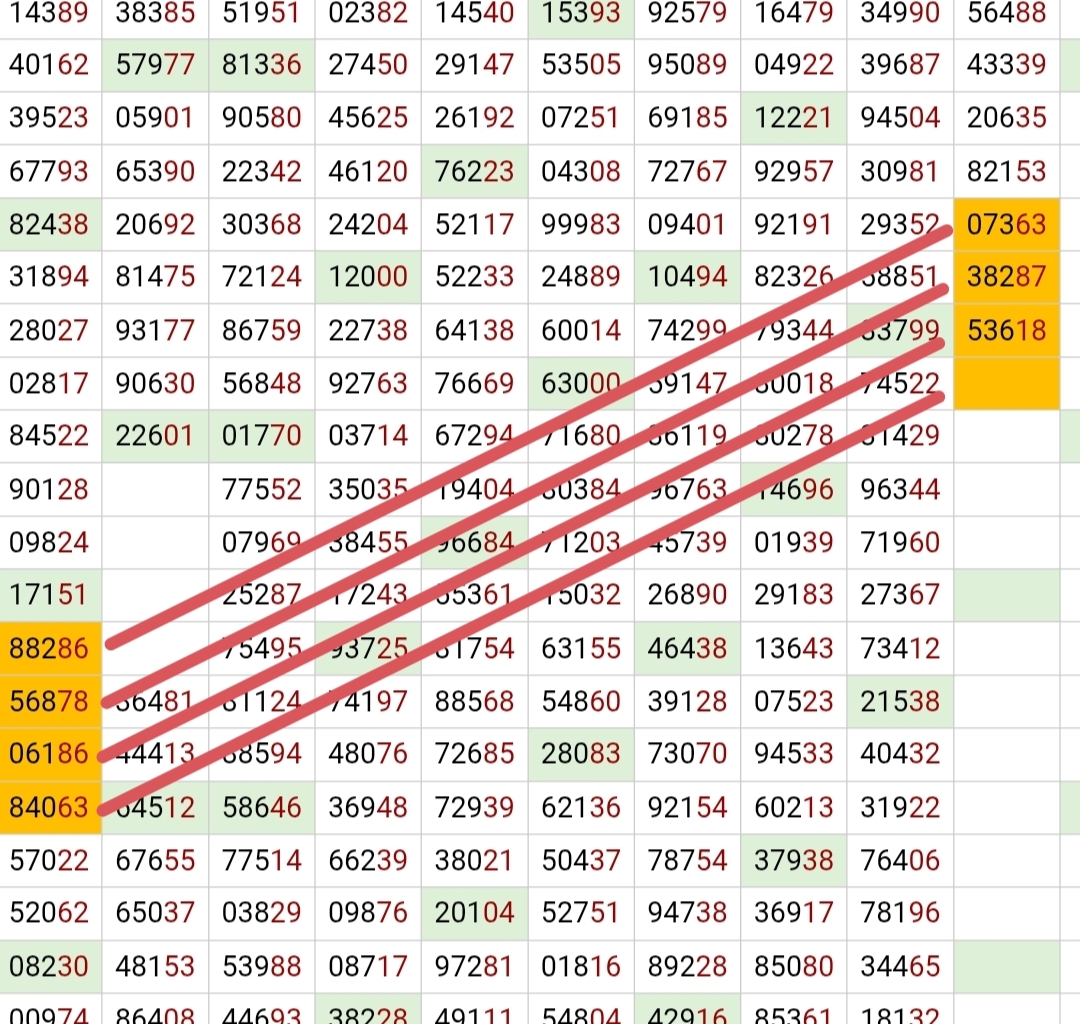Click the cell reading 34465
The height and width of the screenshot is (1024, 1080).
pyautogui.click(x=900, y=967)
